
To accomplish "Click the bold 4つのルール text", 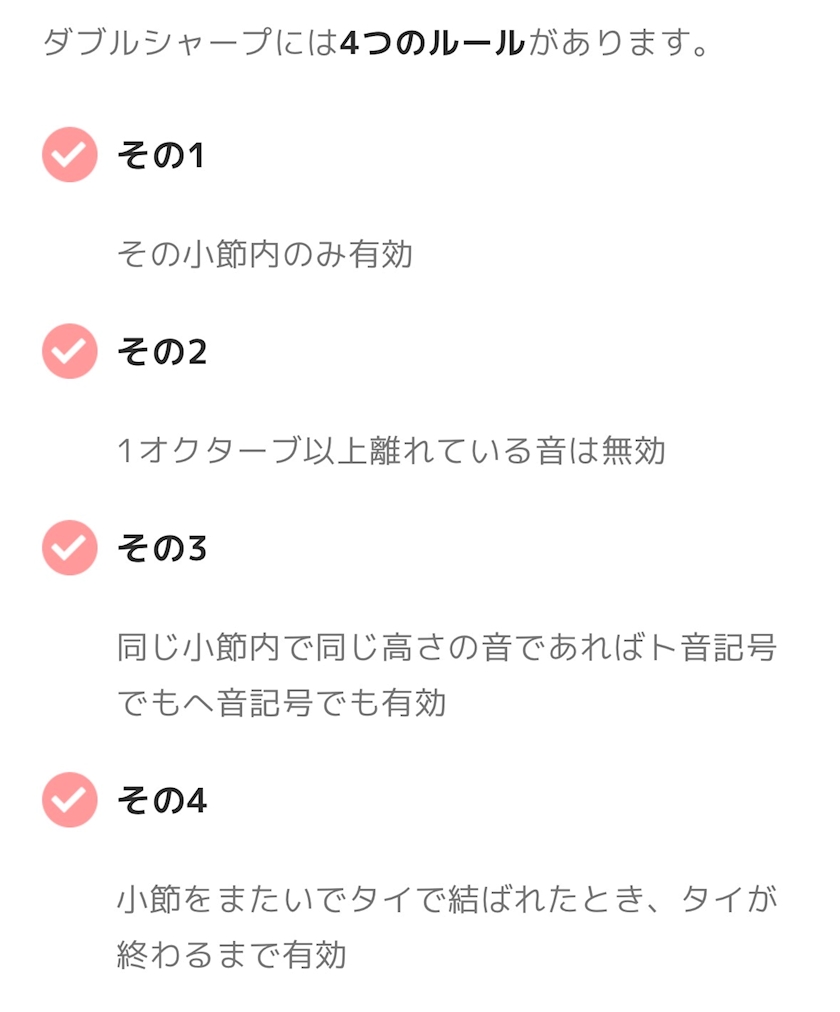I will coord(432,44).
